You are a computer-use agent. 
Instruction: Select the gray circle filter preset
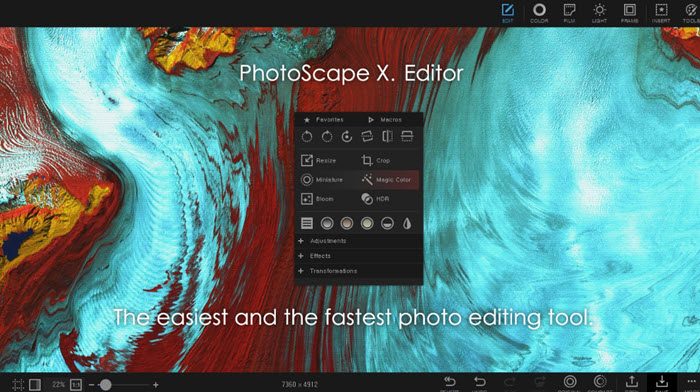point(327,223)
